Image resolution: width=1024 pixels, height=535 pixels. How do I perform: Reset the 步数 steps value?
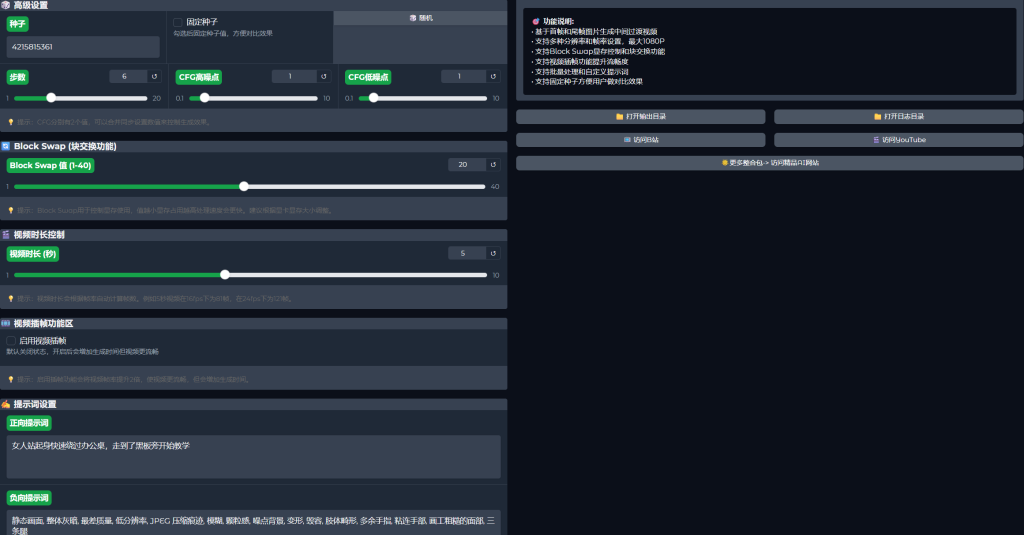(x=154, y=76)
